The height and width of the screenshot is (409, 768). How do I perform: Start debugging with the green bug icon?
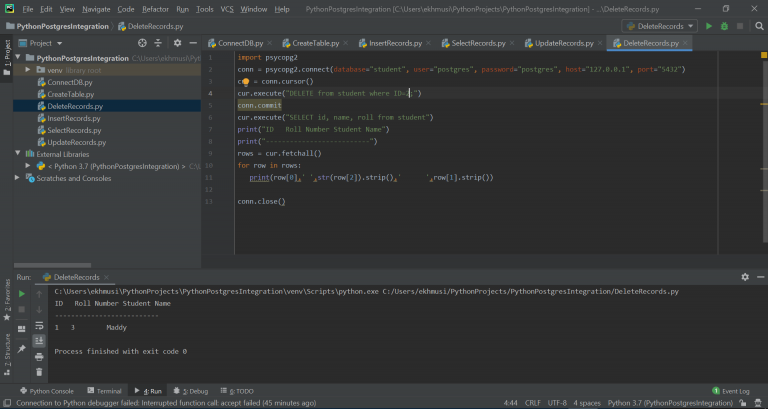(x=724, y=26)
